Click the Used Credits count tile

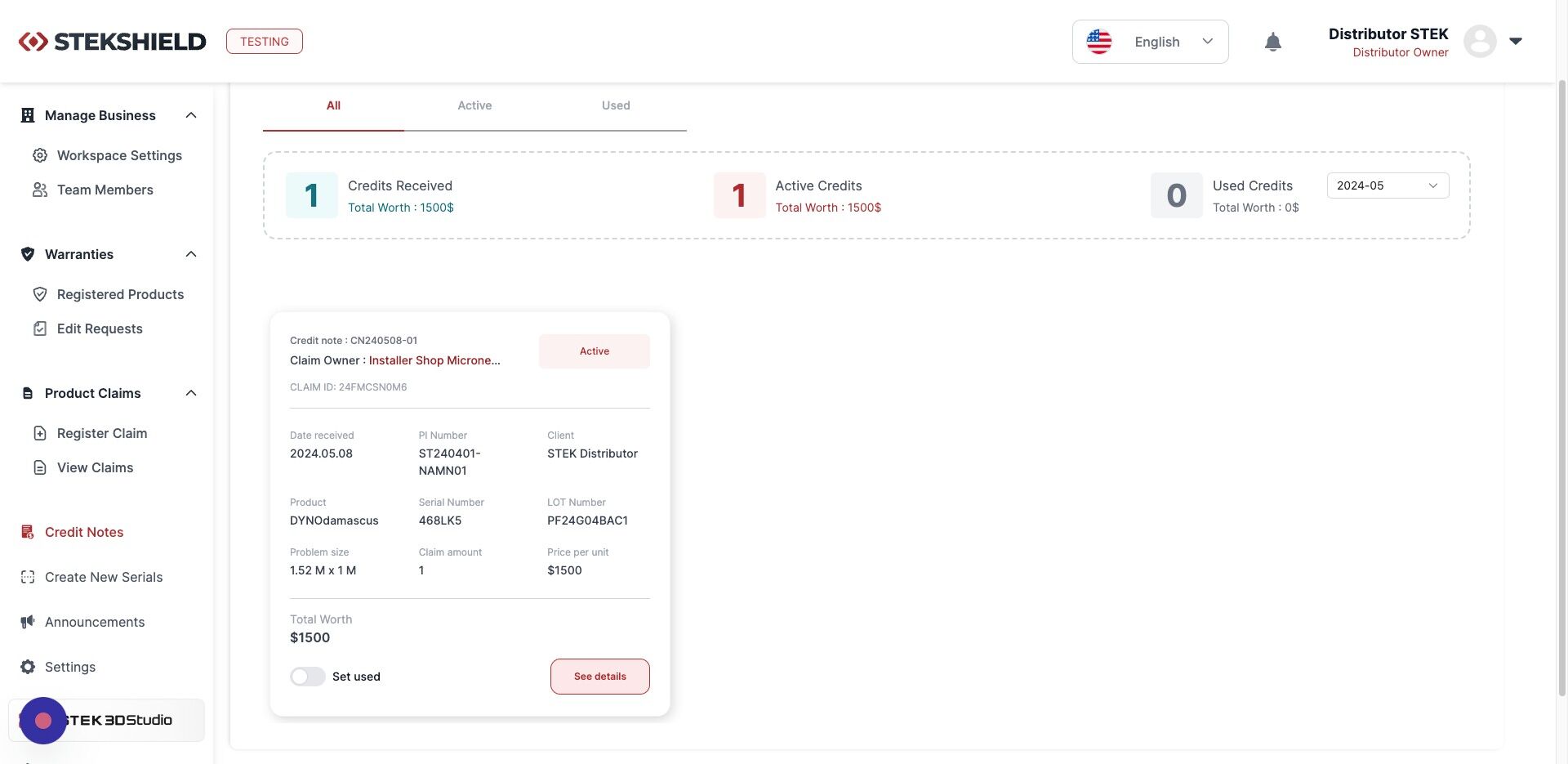pos(1177,195)
